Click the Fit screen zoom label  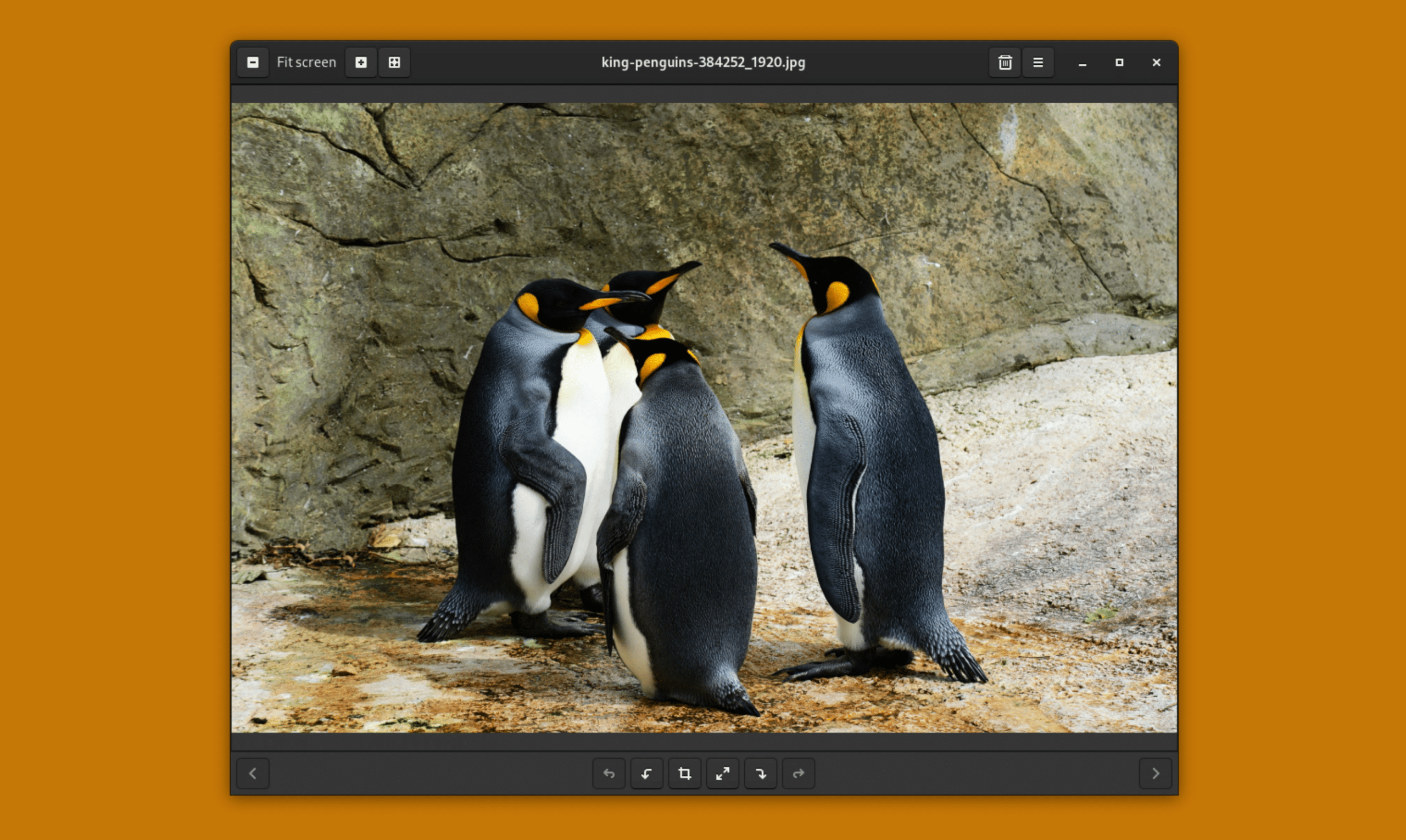306,62
